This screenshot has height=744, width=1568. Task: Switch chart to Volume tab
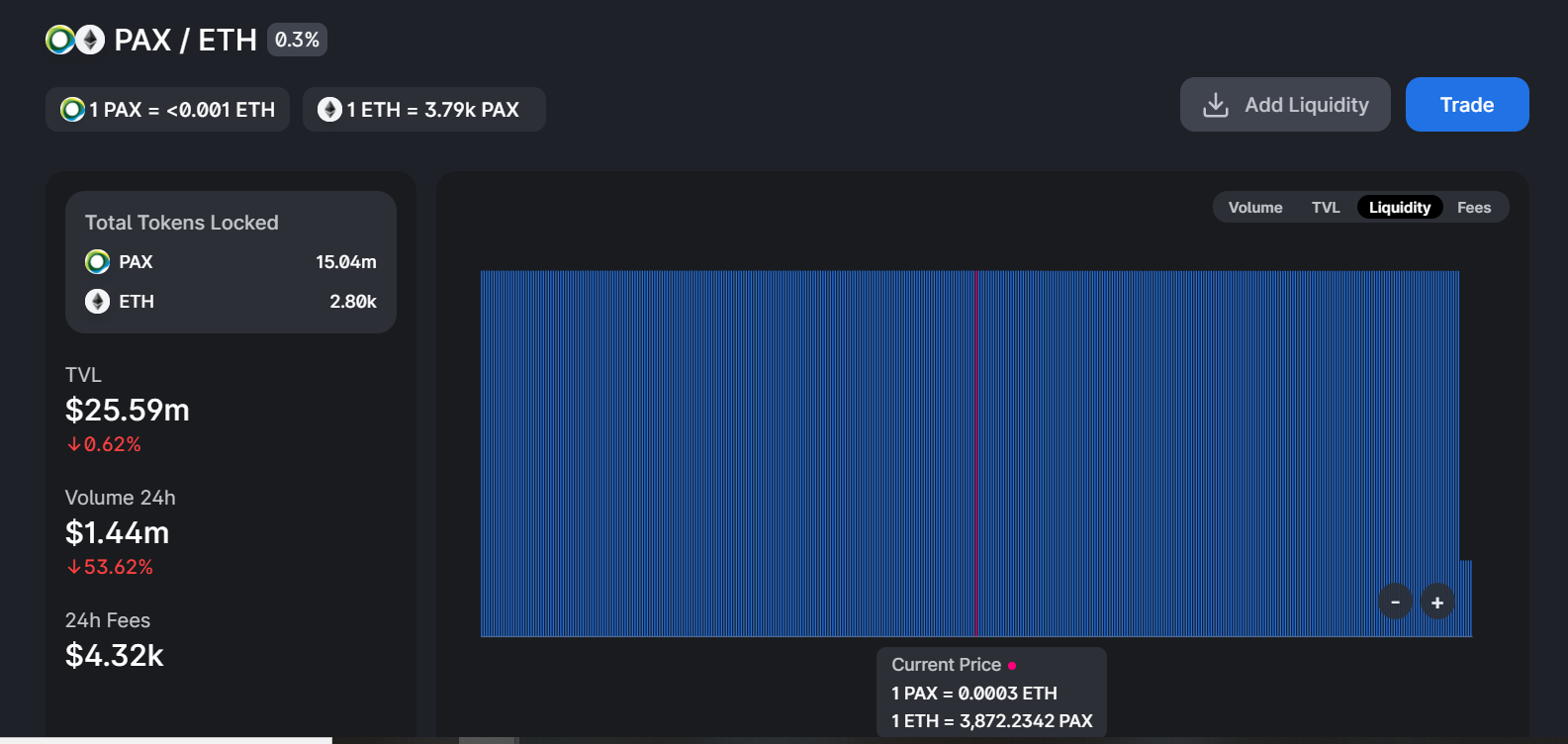(x=1255, y=208)
